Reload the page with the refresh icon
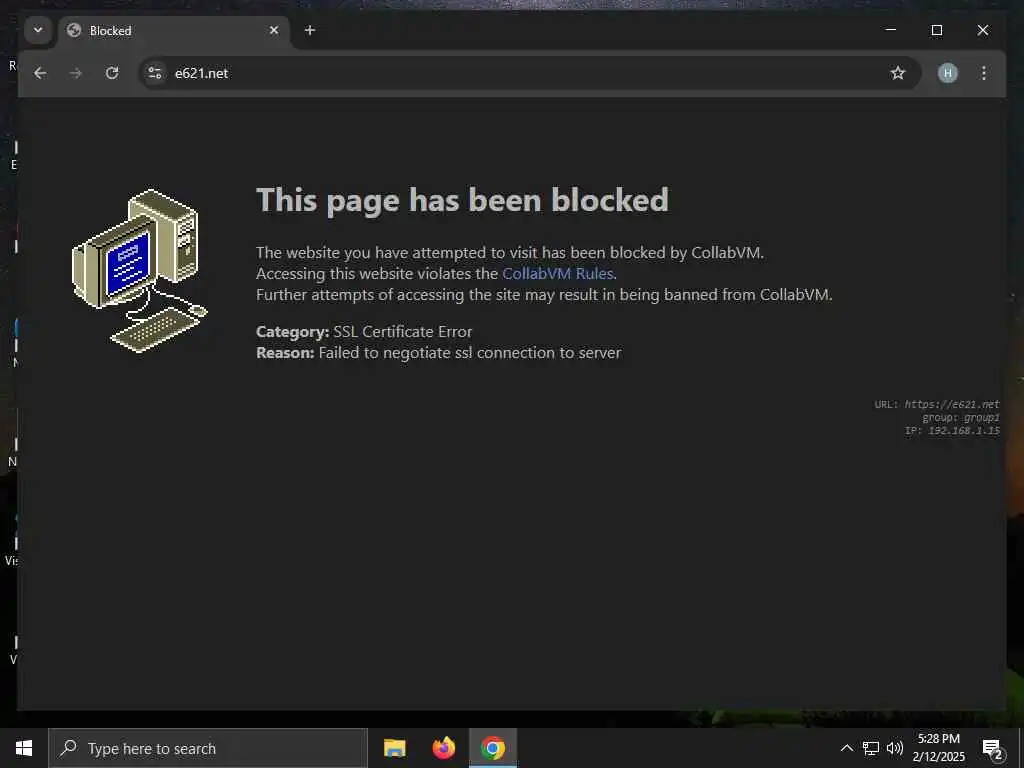The image size is (1024, 768). tap(112, 73)
